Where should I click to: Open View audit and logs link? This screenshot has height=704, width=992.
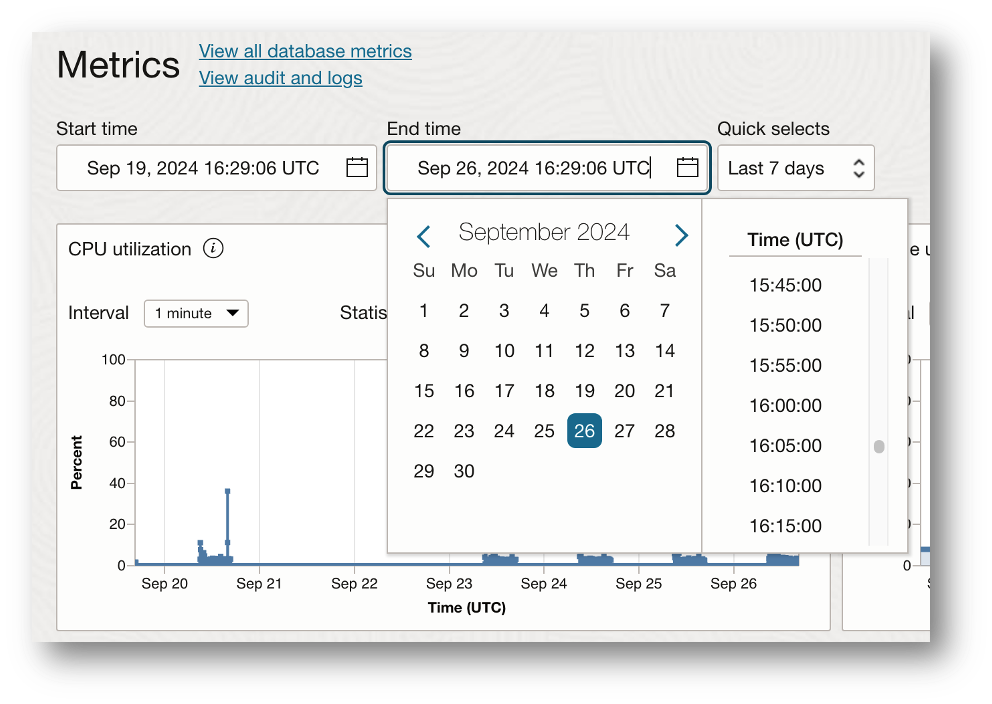click(x=280, y=78)
